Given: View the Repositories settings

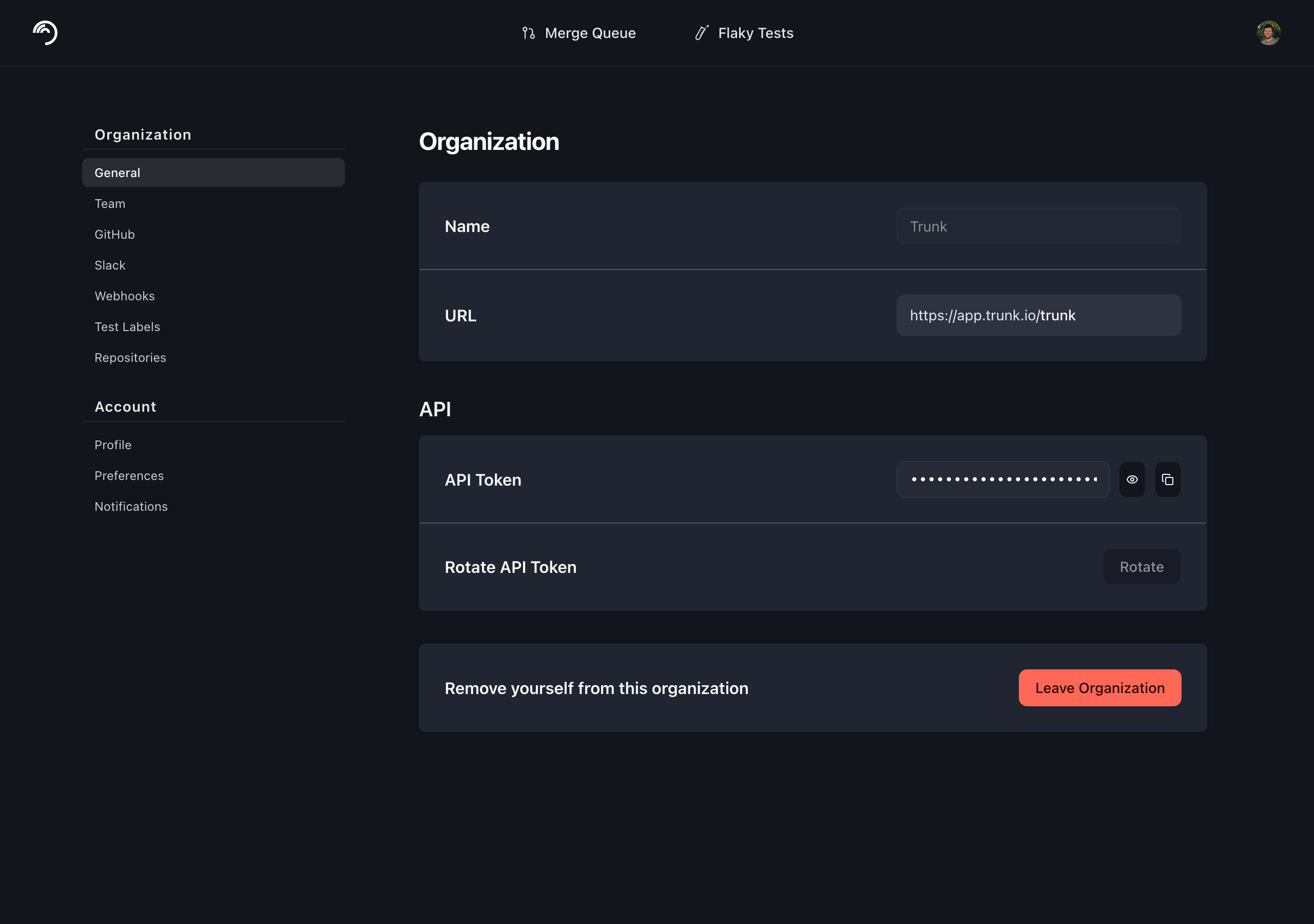Looking at the screenshot, I should click(214, 357).
